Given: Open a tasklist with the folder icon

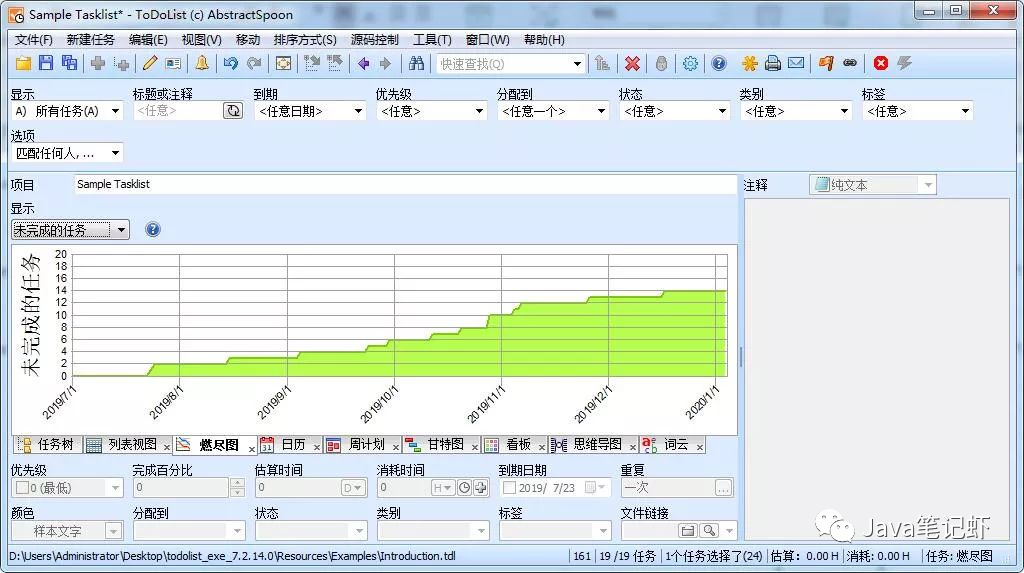Looking at the screenshot, I should tap(24, 63).
